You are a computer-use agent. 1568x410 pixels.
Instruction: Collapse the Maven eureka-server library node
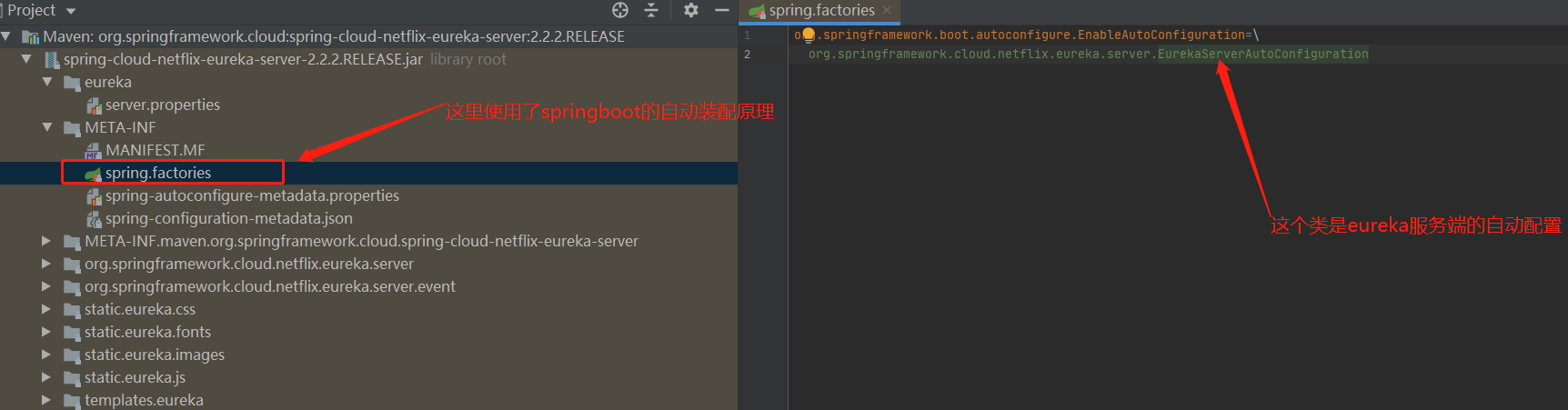pyautogui.click(x=6, y=36)
